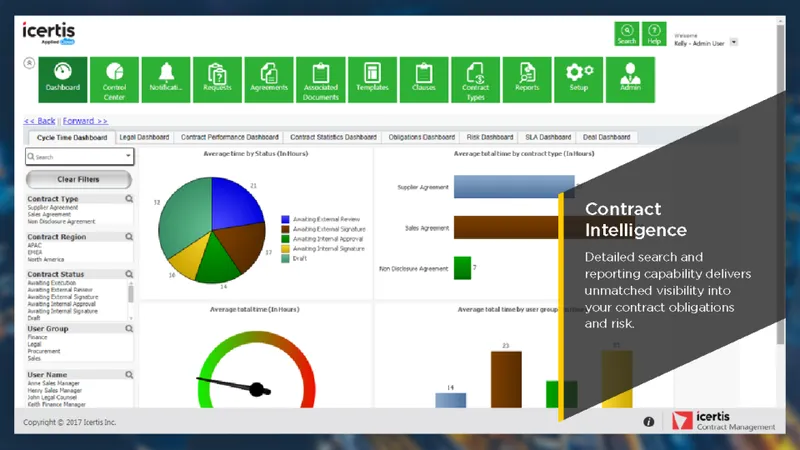Select Awaiting Internal Approval in Contract Status filter

click(x=61, y=304)
